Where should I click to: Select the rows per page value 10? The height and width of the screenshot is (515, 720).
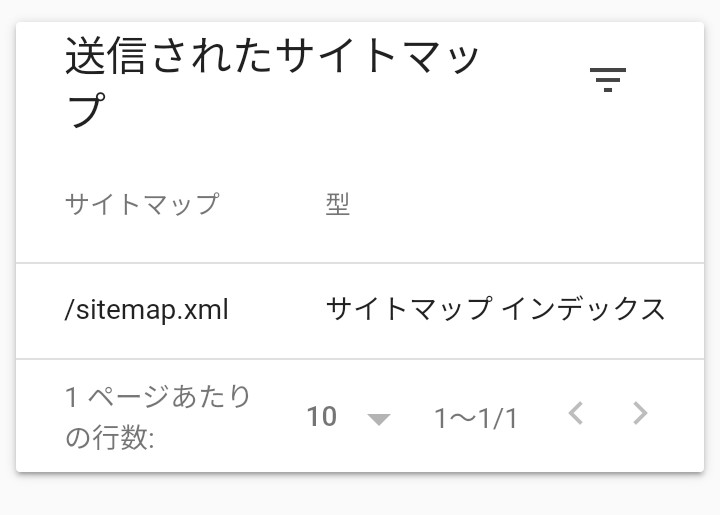(322, 417)
